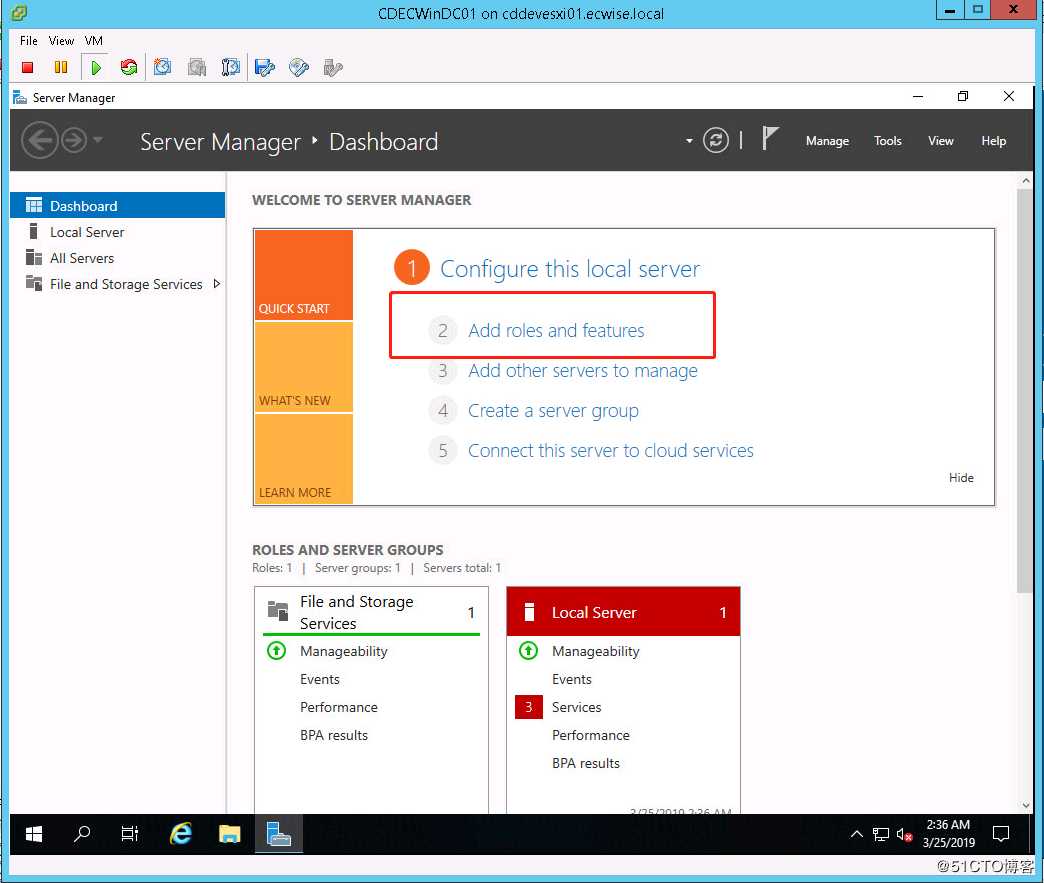Take a VM snapshot via clock icon
The height and width of the screenshot is (883, 1044).
click(x=162, y=67)
